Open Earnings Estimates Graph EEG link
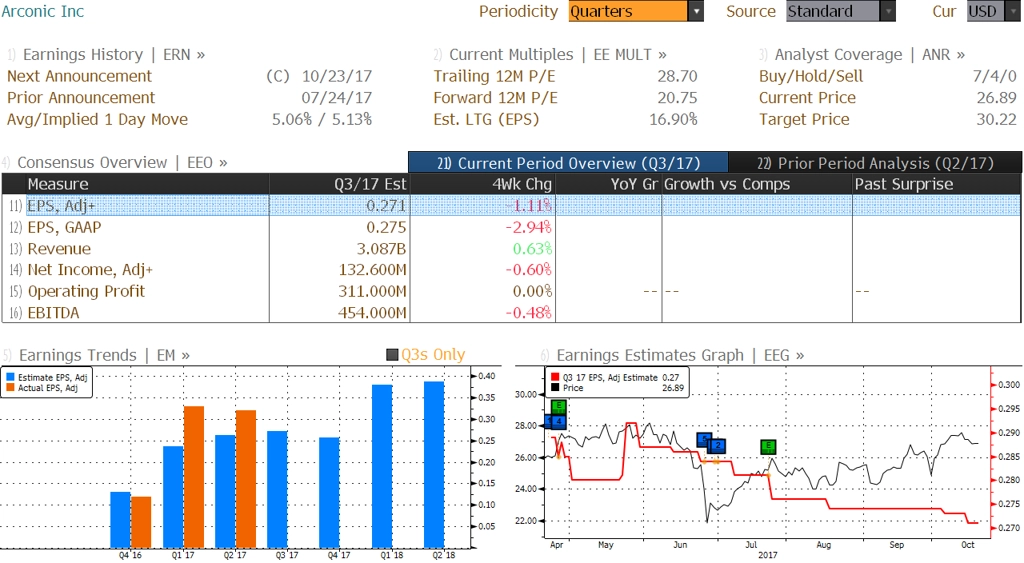Image resolution: width=1024 pixels, height=563 pixels. tap(680, 355)
